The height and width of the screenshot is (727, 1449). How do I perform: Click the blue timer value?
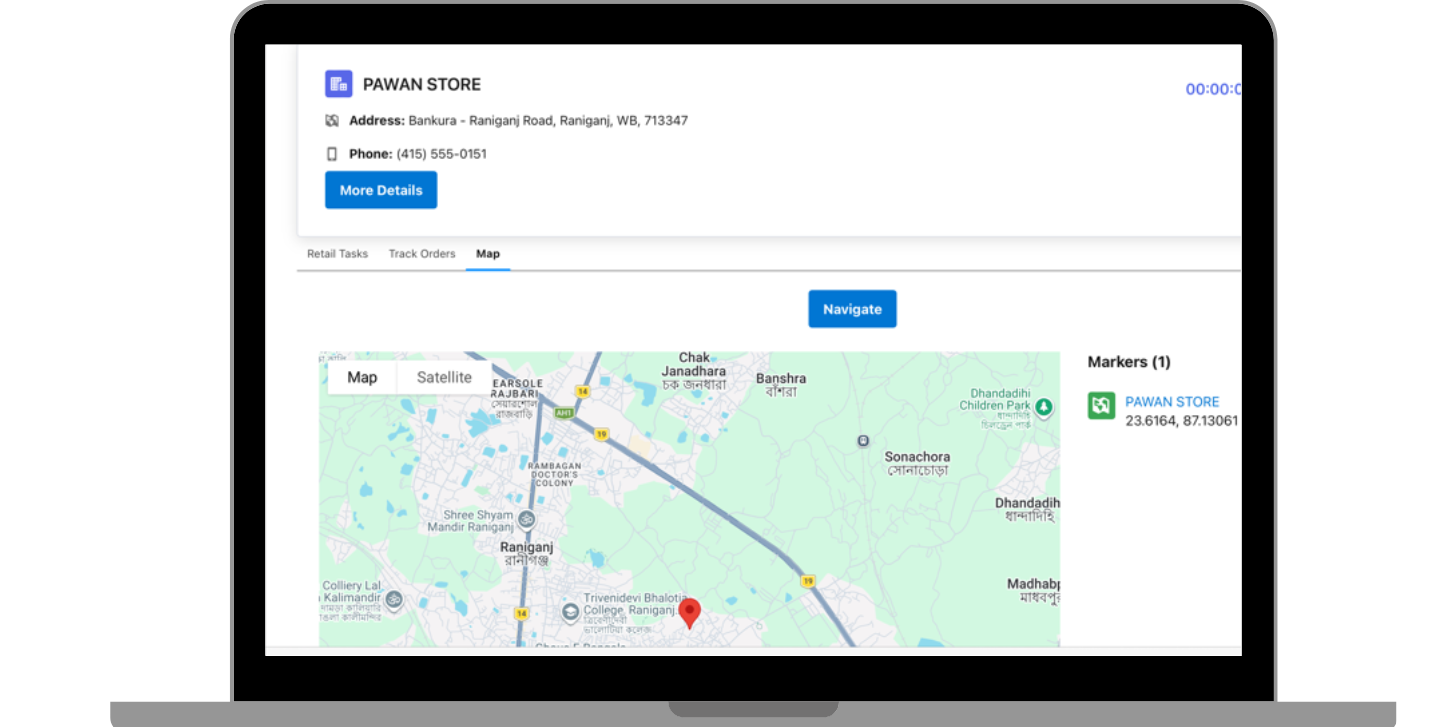point(1213,89)
